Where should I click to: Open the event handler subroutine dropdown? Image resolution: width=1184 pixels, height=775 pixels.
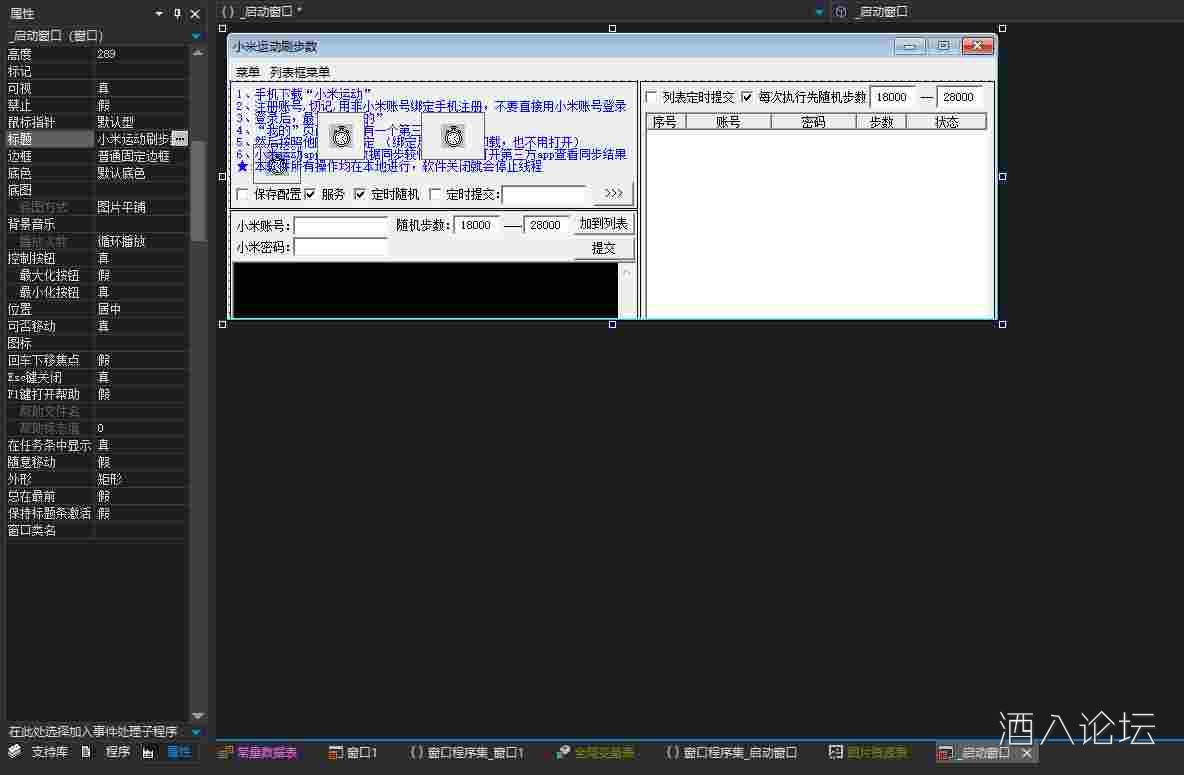196,732
